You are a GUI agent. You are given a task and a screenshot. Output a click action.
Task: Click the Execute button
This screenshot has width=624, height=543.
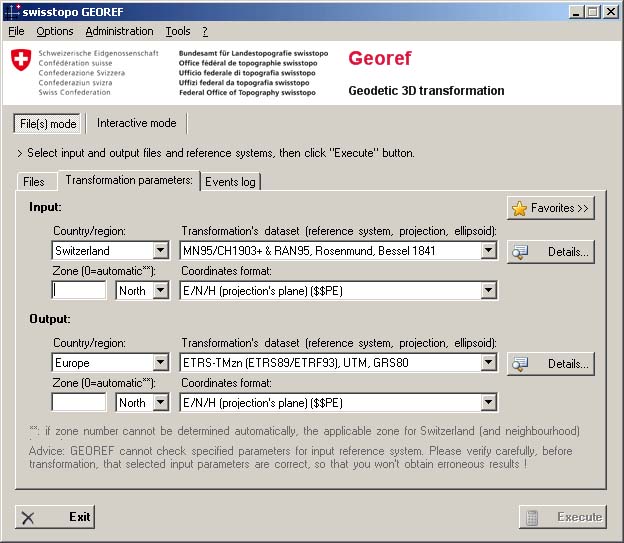pyautogui.click(x=563, y=517)
